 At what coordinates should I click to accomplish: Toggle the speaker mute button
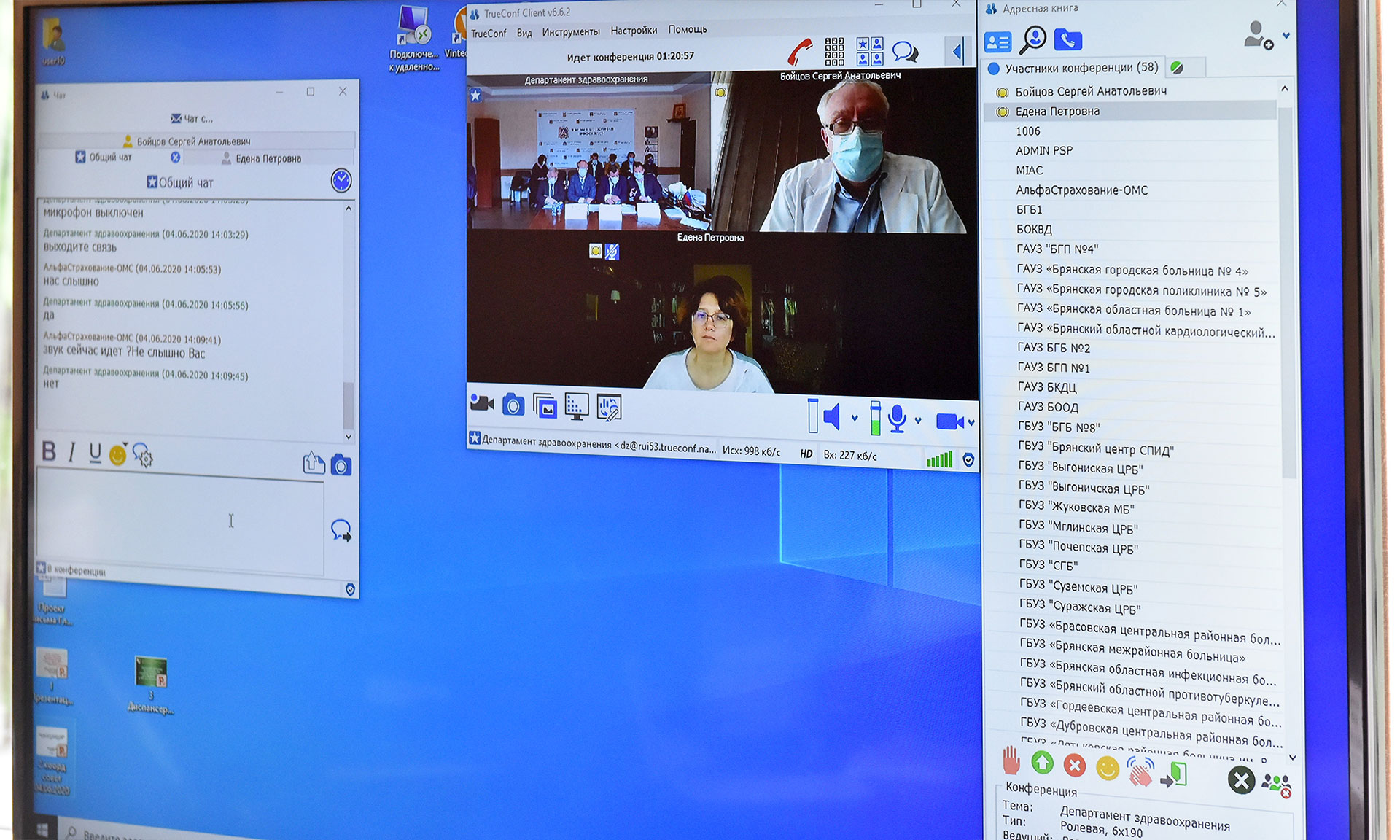point(832,417)
